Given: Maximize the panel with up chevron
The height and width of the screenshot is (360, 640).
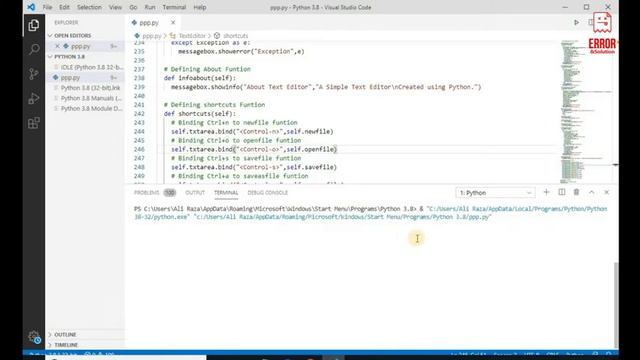Looking at the screenshot, I should tap(591, 192).
